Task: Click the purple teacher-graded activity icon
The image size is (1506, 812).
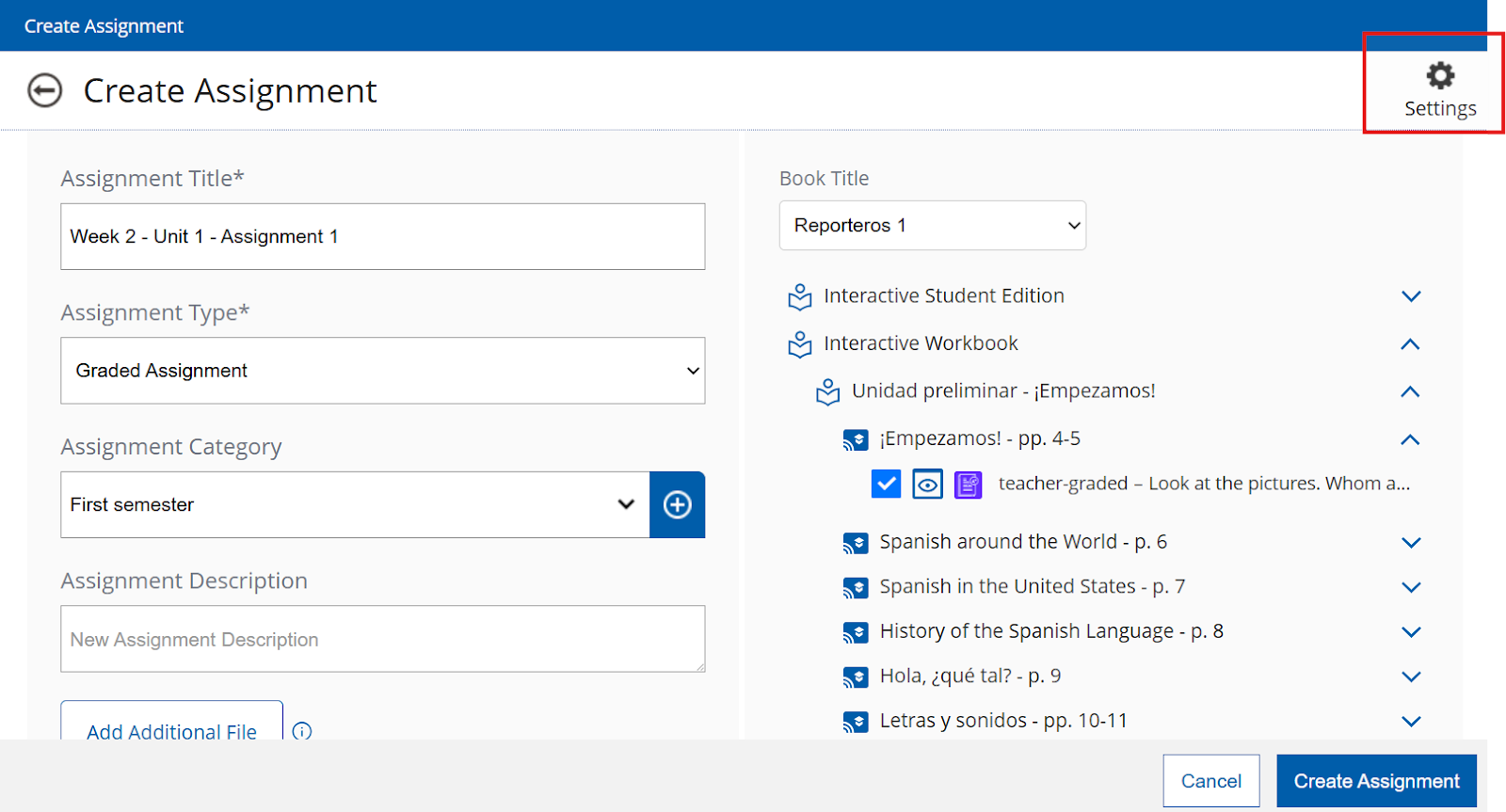Action: [x=968, y=485]
